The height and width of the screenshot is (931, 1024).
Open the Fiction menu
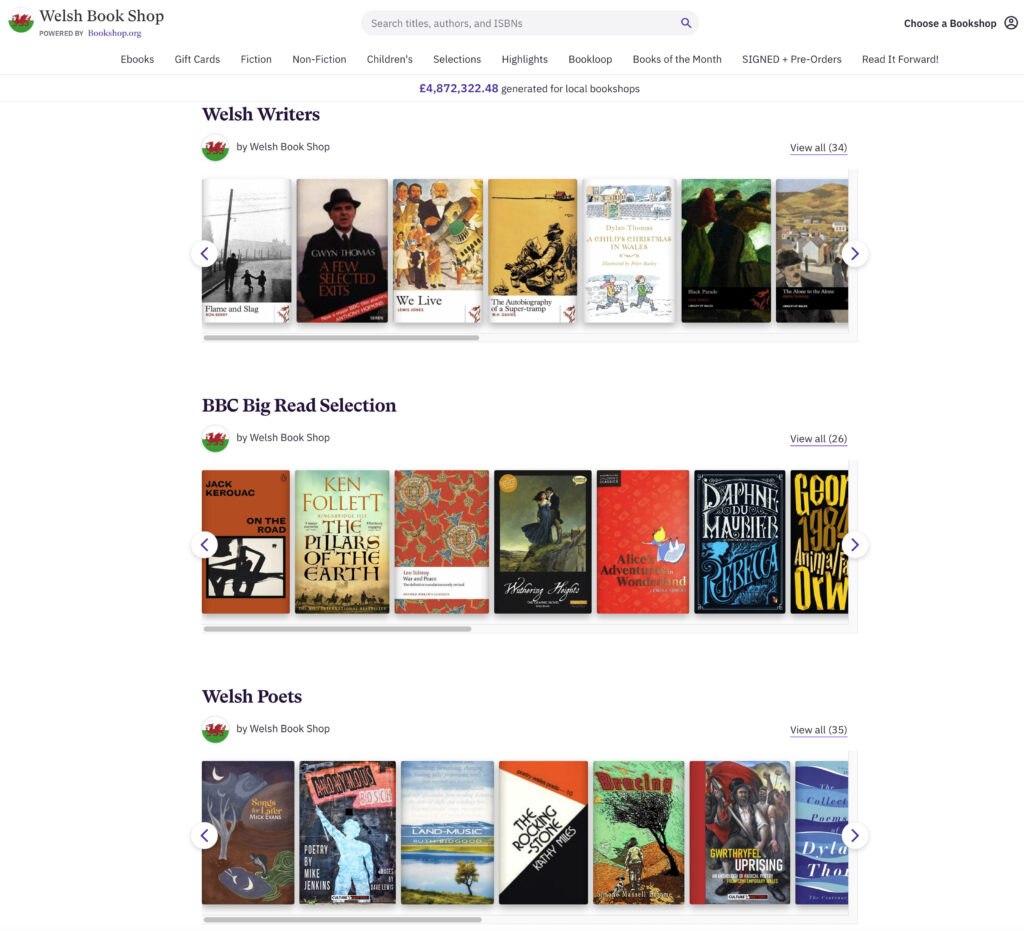(x=256, y=59)
